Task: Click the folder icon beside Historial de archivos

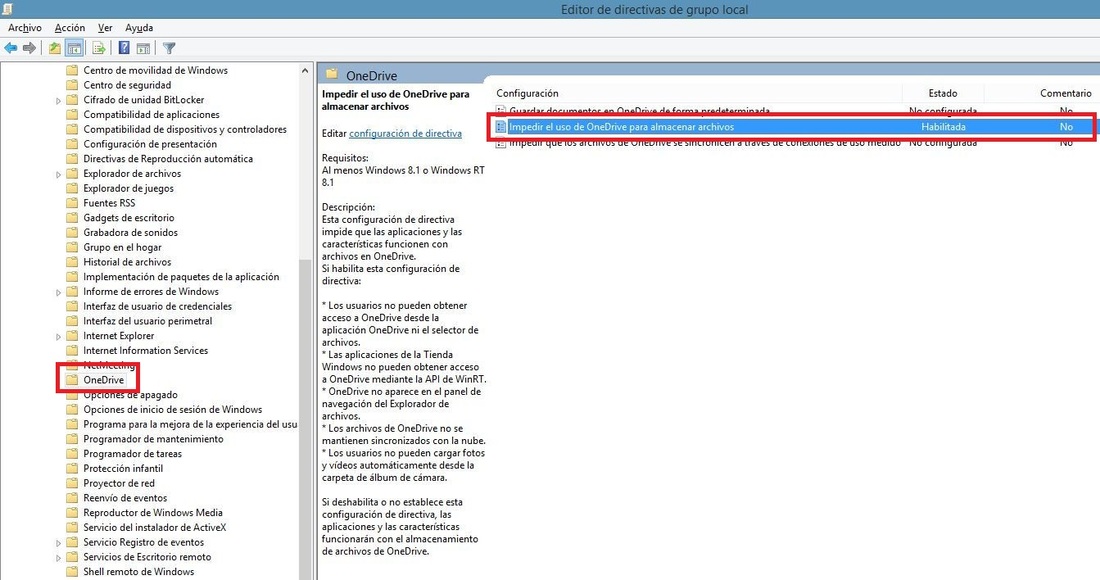Action: 72,262
